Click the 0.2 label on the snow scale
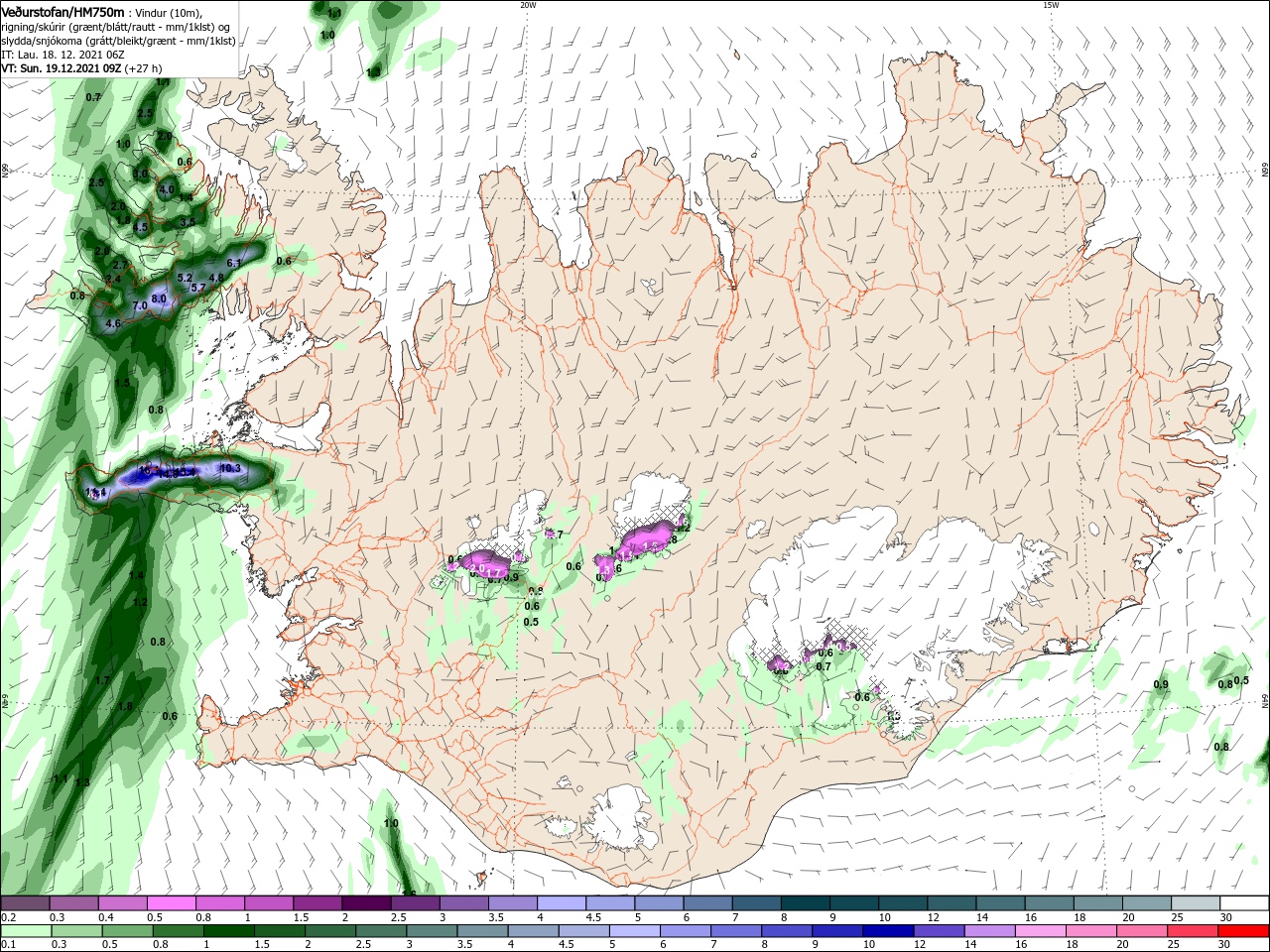The image size is (1270, 952). (8, 916)
